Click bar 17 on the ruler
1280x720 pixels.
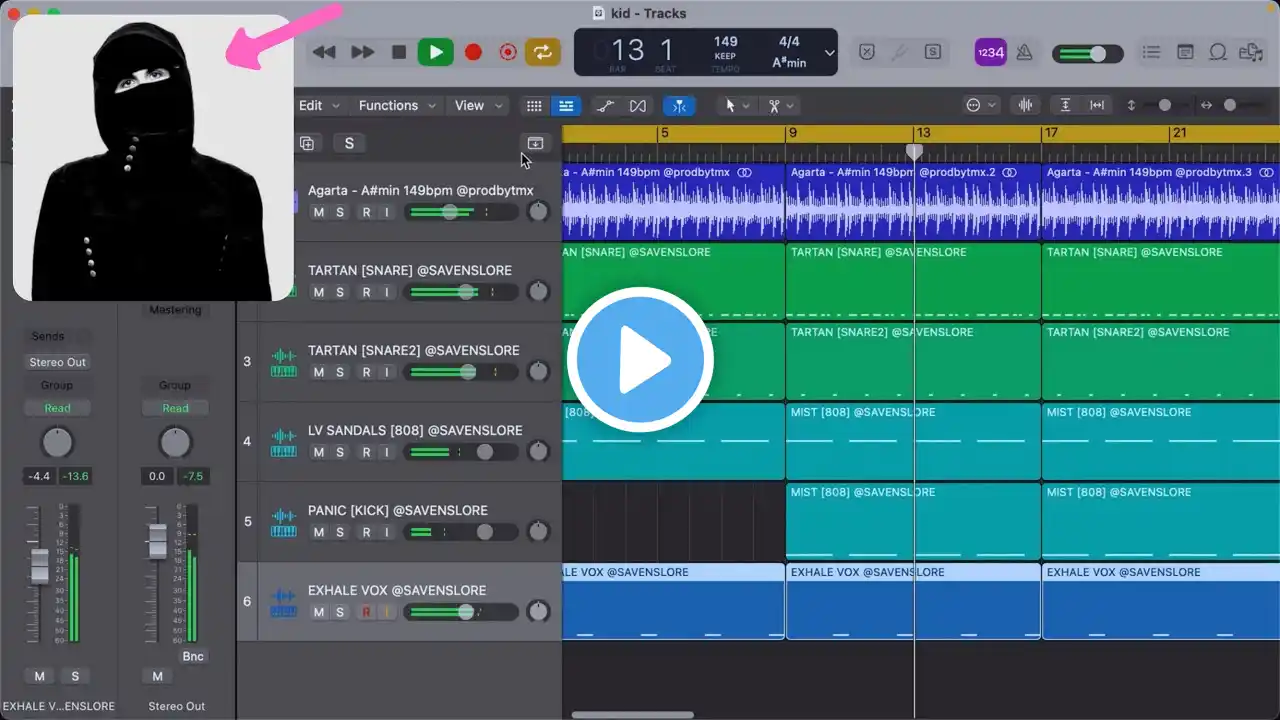coord(1051,133)
